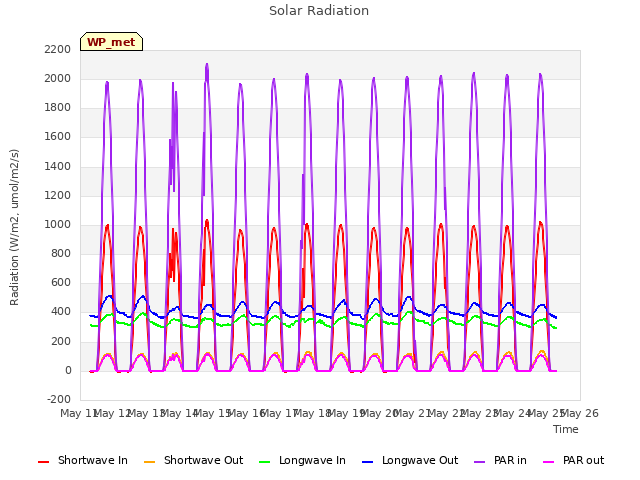Click the 800 y-axis tick label
Screen dimensions: 640x480
[61, 254]
